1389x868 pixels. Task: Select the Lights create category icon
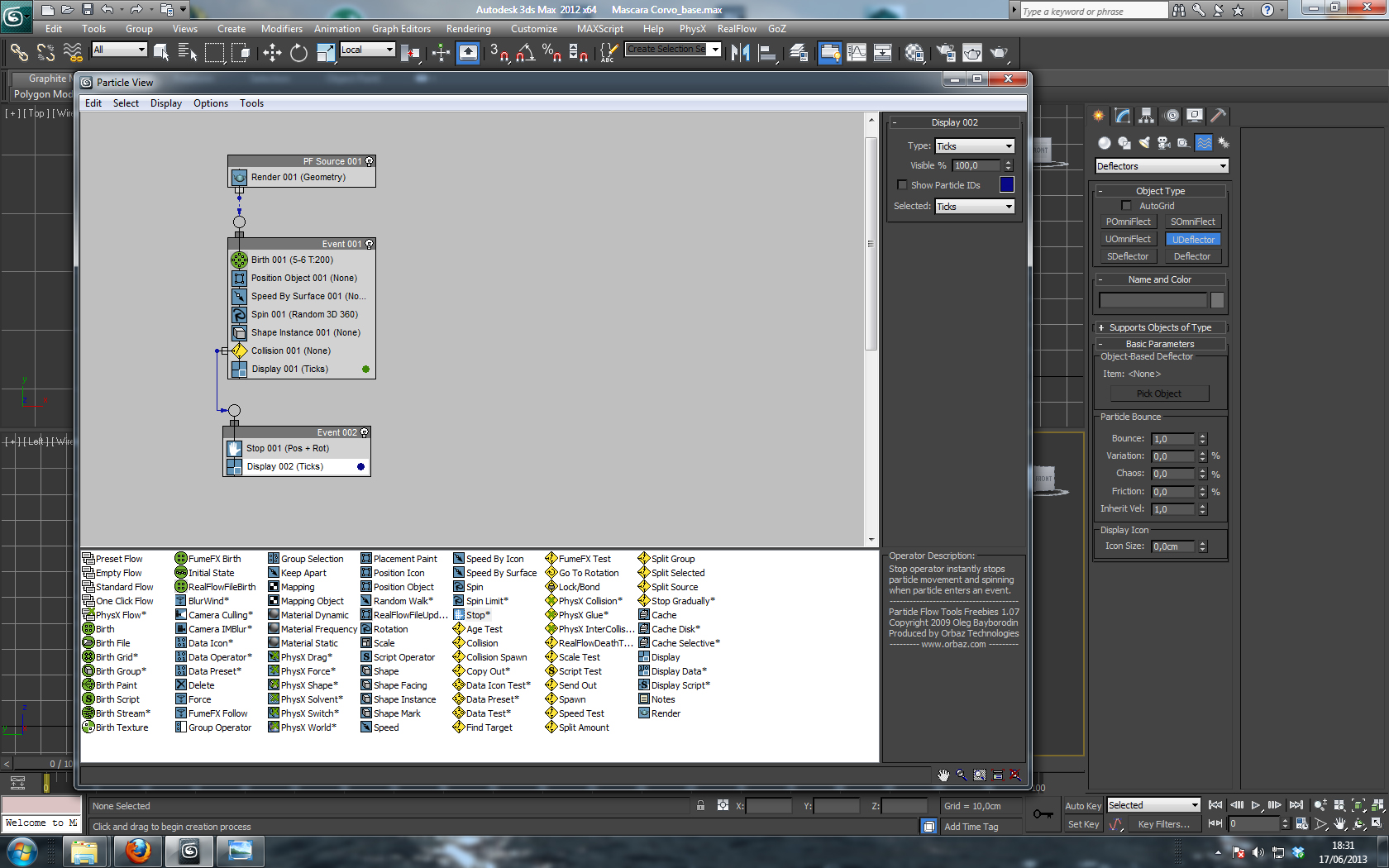(1143, 143)
